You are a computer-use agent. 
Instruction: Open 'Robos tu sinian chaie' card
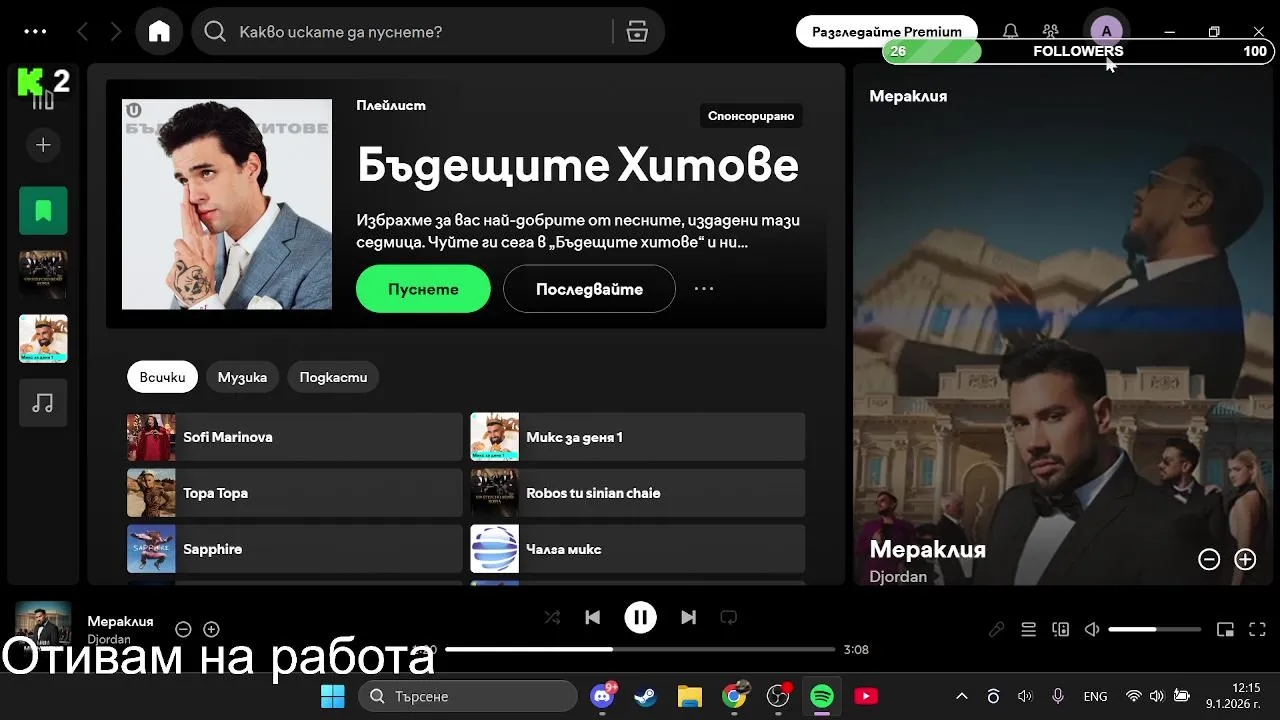pos(638,493)
